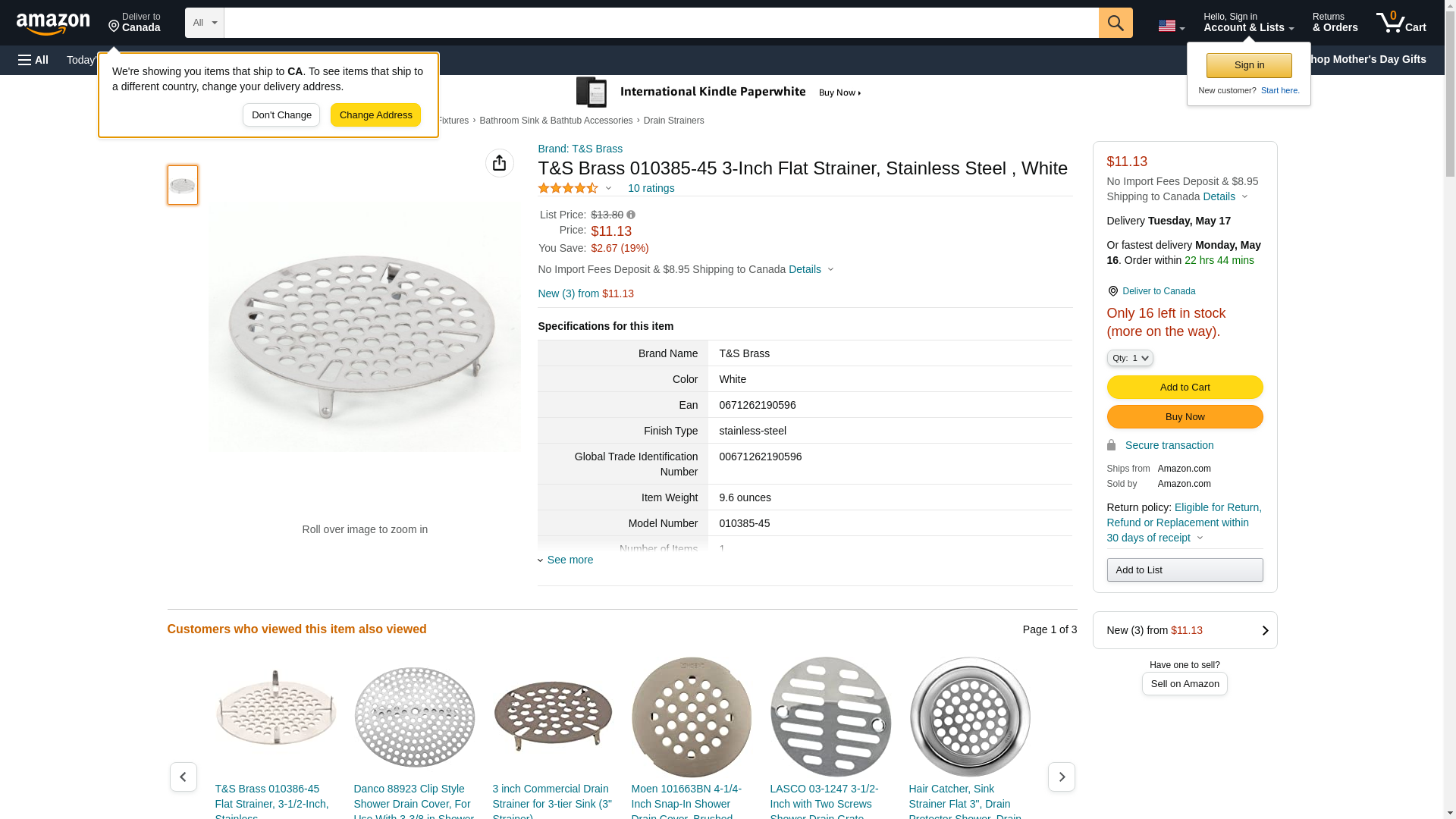Open the All search category dropdown
Screen dimensions: 1456x819
pyautogui.click(x=204, y=23)
